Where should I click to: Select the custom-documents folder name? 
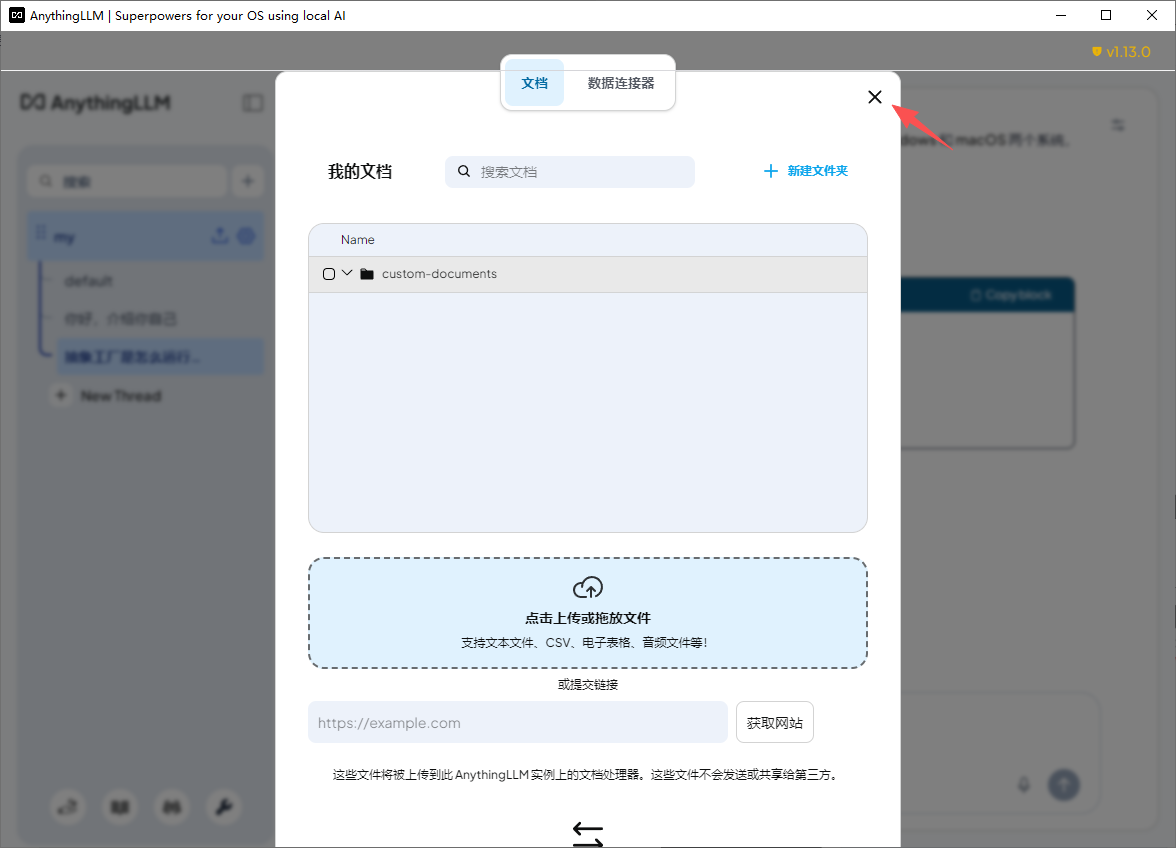[439, 274]
